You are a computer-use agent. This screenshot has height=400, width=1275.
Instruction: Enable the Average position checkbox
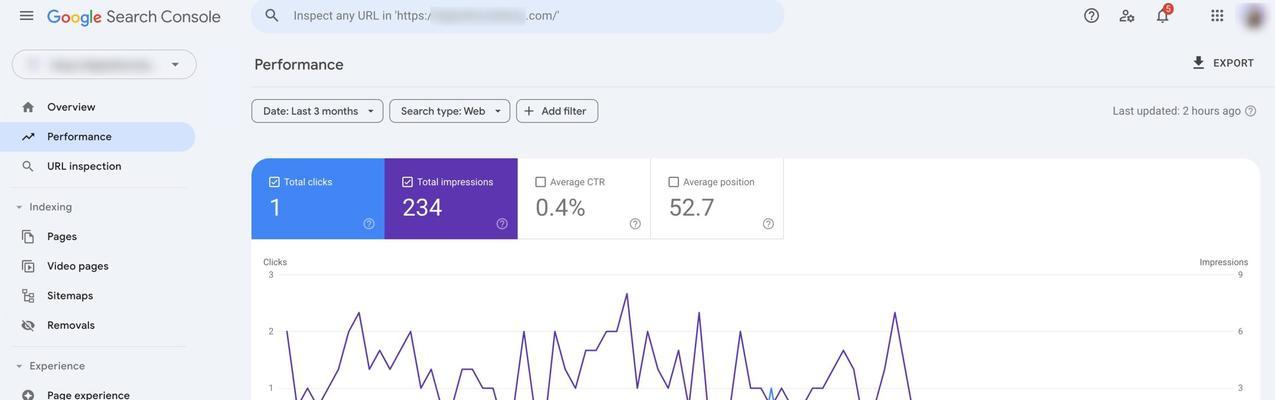pos(674,182)
